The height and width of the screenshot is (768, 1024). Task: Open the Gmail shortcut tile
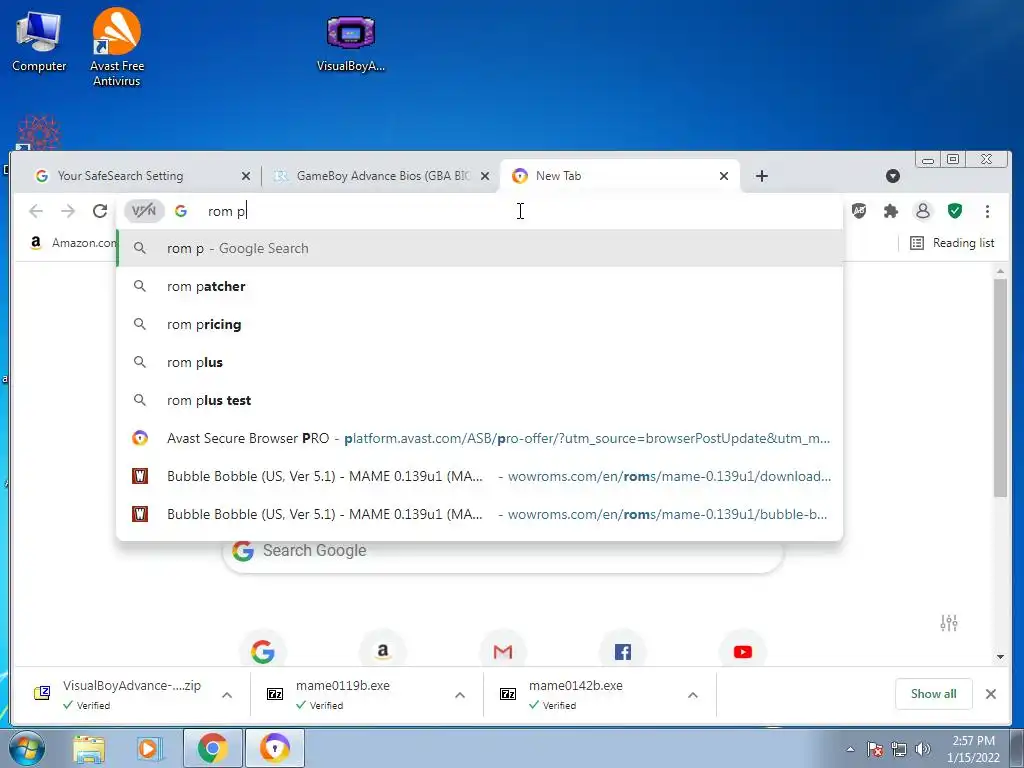coord(503,651)
